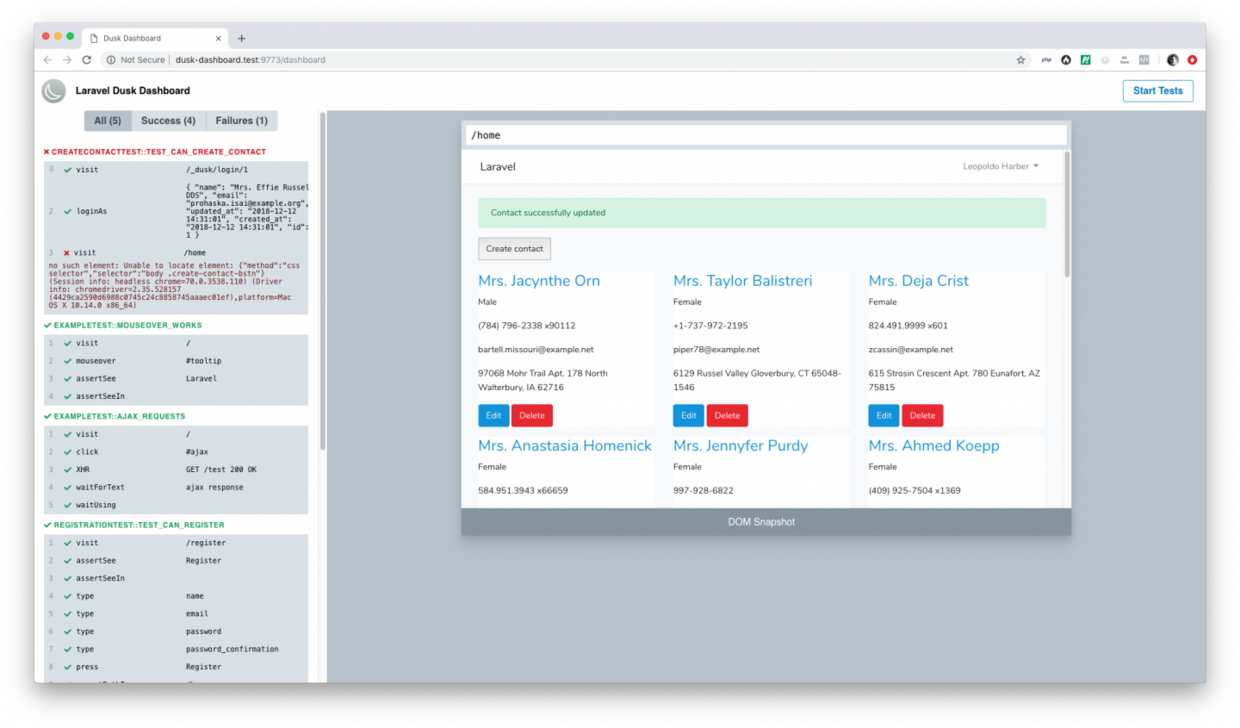Filter to Failures (1) tests

coord(241,121)
